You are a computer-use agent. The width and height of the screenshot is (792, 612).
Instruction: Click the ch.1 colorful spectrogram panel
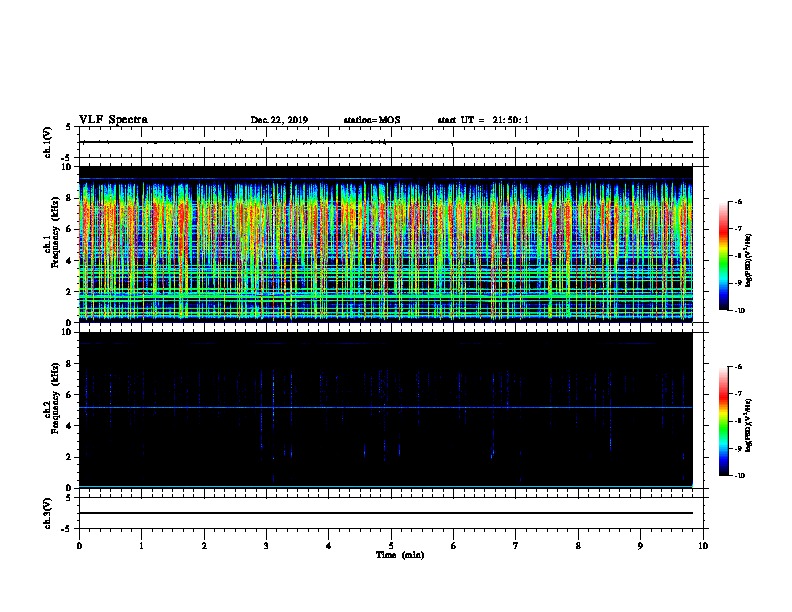(x=386, y=244)
